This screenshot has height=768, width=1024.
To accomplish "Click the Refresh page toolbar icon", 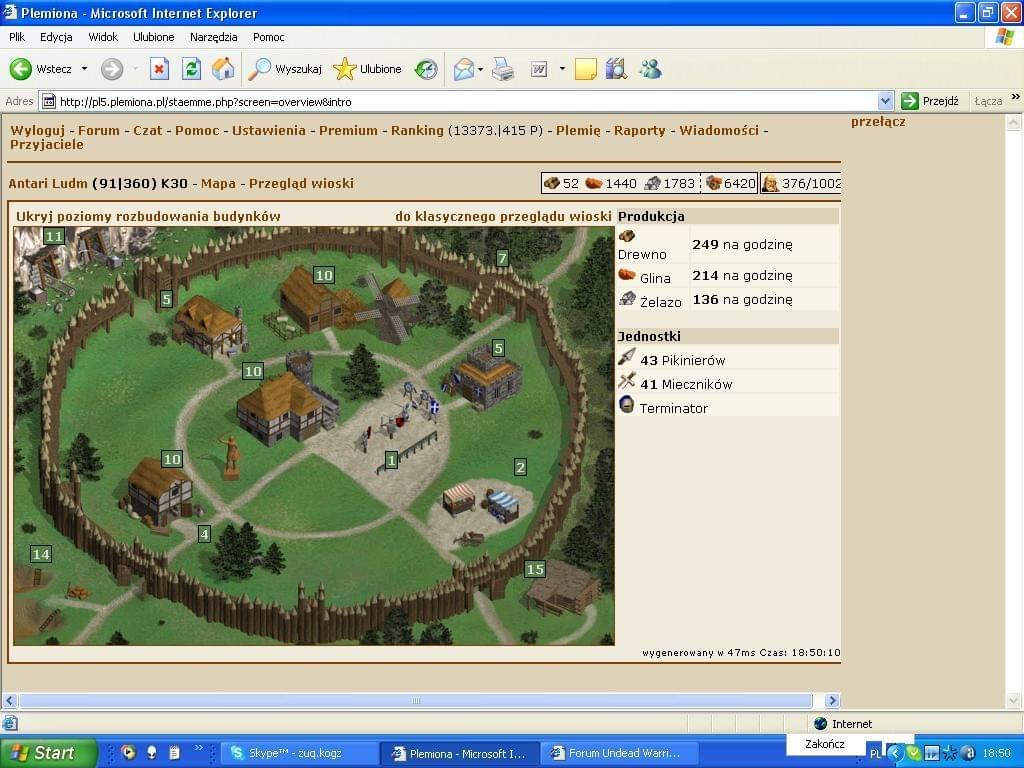I will pos(191,69).
